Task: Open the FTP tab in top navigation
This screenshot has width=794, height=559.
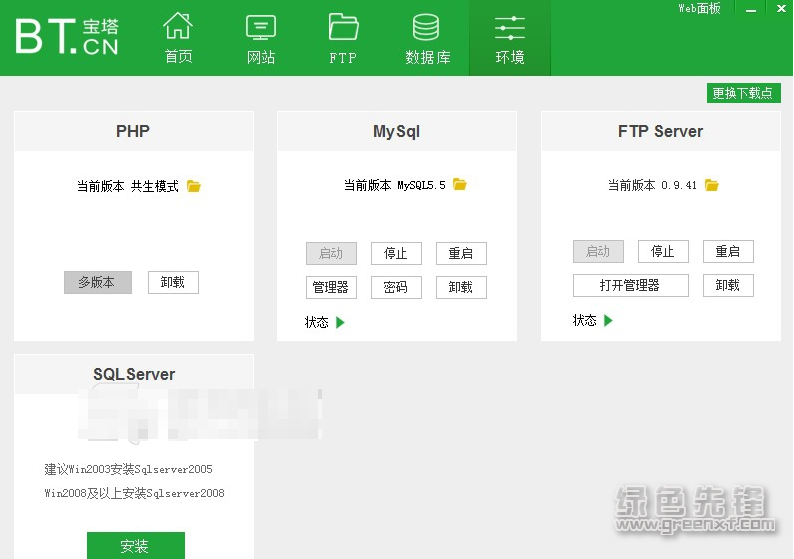Action: [343, 38]
